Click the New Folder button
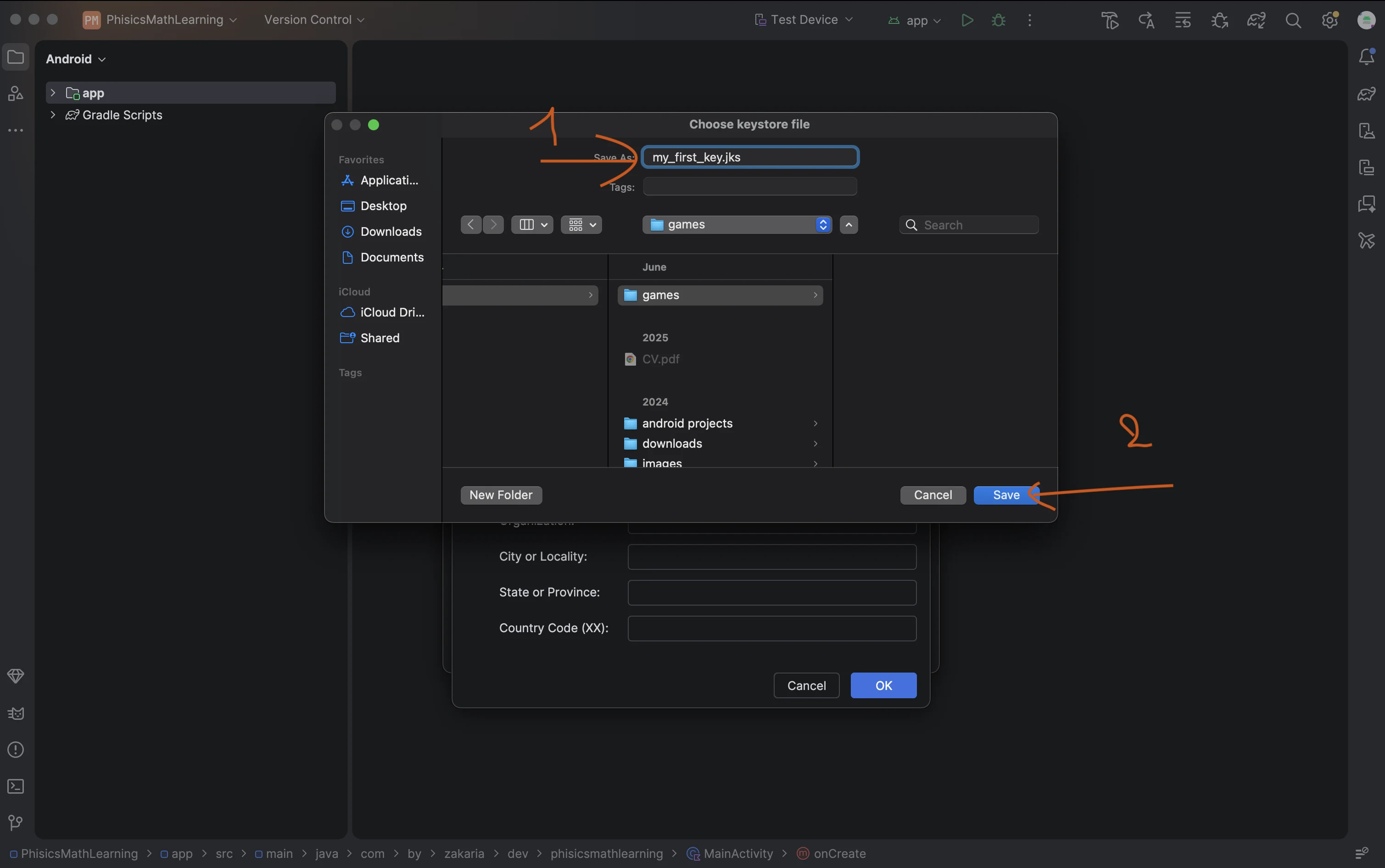Image resolution: width=1385 pixels, height=868 pixels. pyautogui.click(x=501, y=495)
